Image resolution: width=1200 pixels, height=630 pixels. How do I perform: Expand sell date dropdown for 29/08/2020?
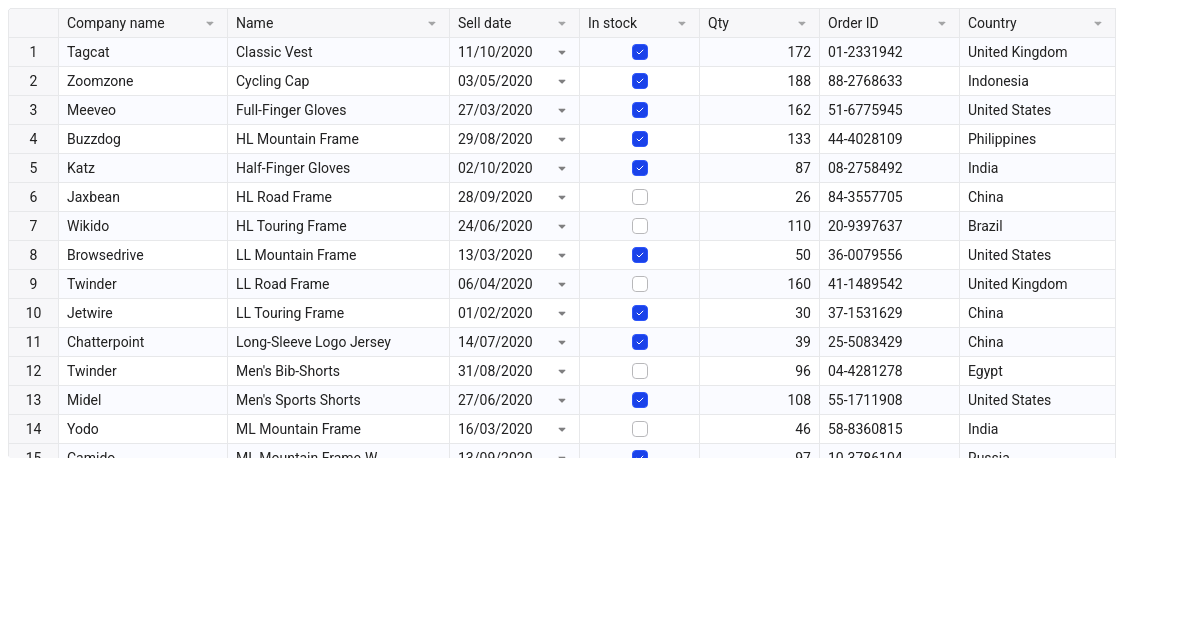pos(562,140)
